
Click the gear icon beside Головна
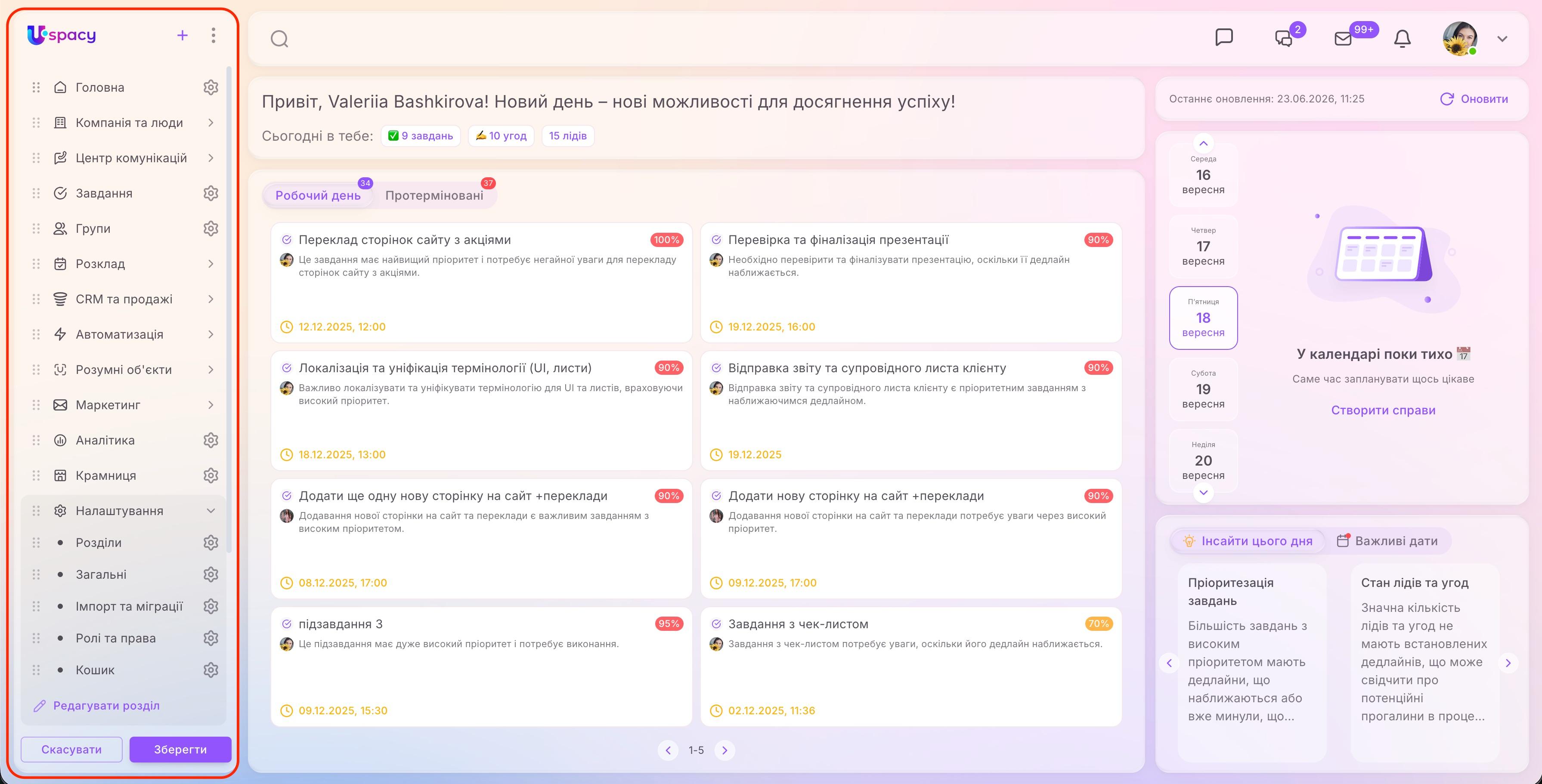211,87
